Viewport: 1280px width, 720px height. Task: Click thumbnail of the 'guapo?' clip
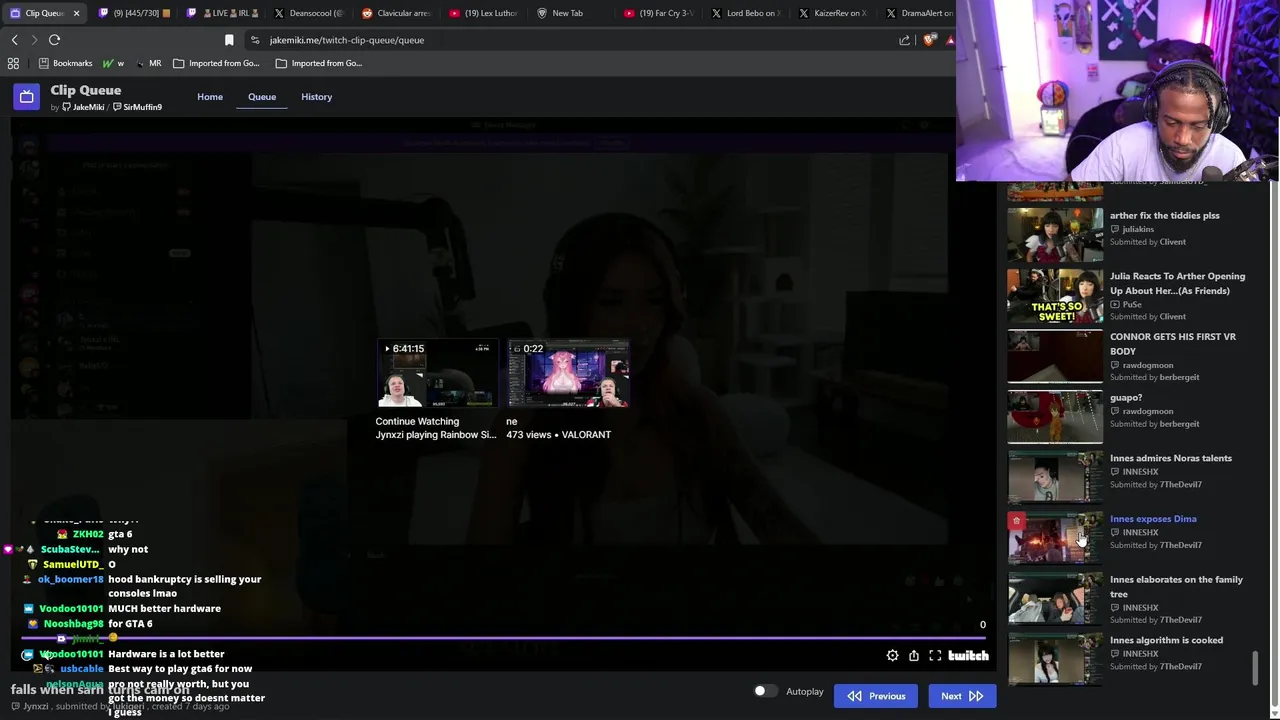[x=1055, y=417]
